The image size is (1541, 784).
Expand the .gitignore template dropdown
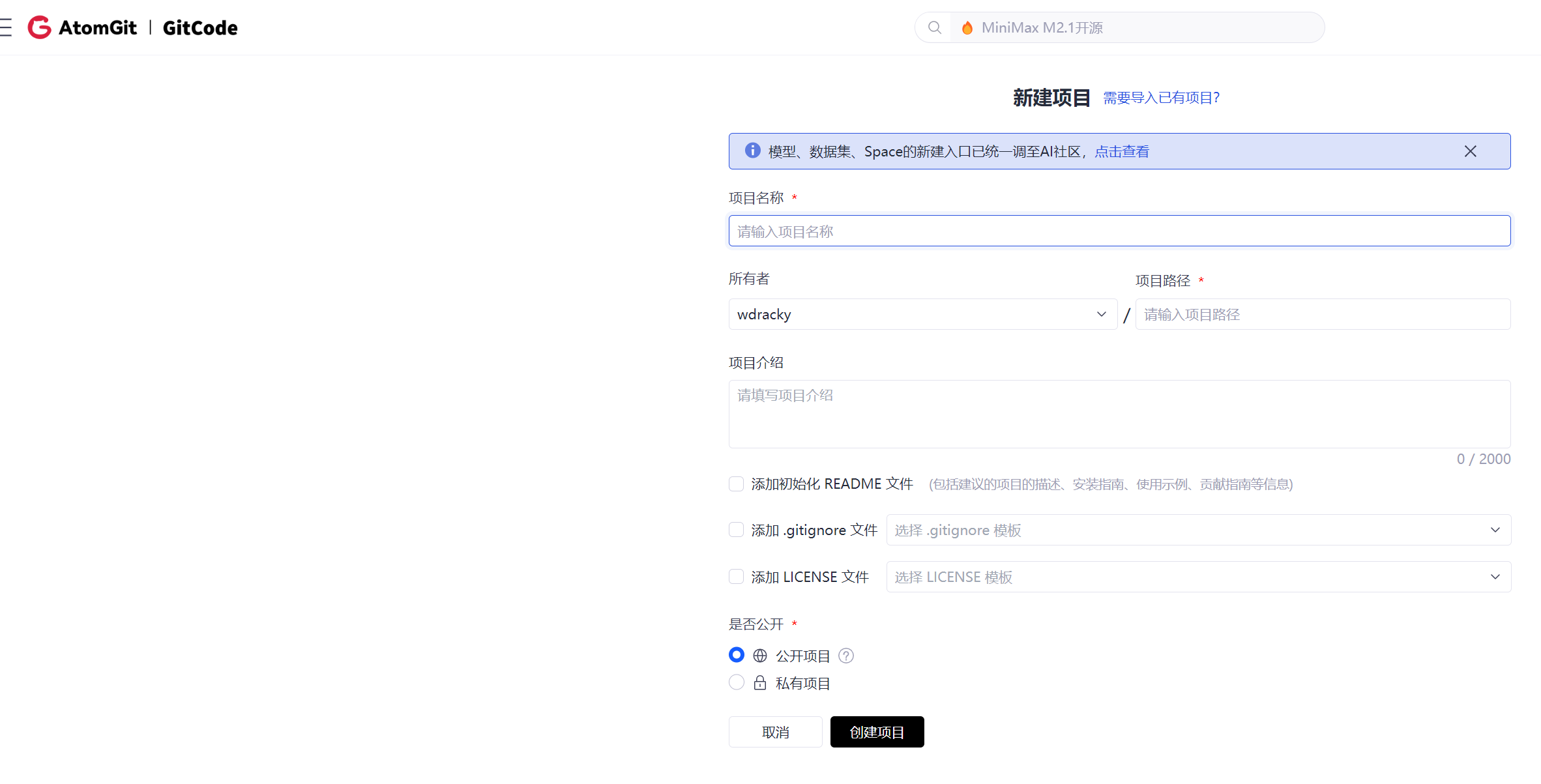(1198, 530)
